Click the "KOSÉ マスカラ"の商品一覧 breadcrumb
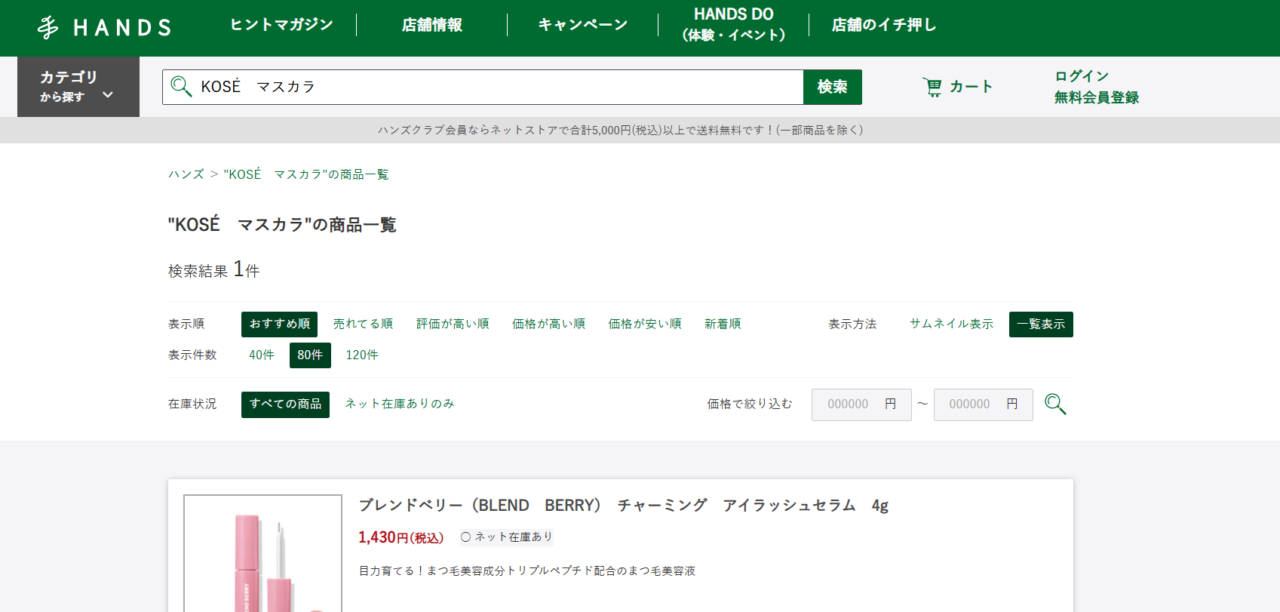This screenshot has height=612, width=1280. point(306,174)
